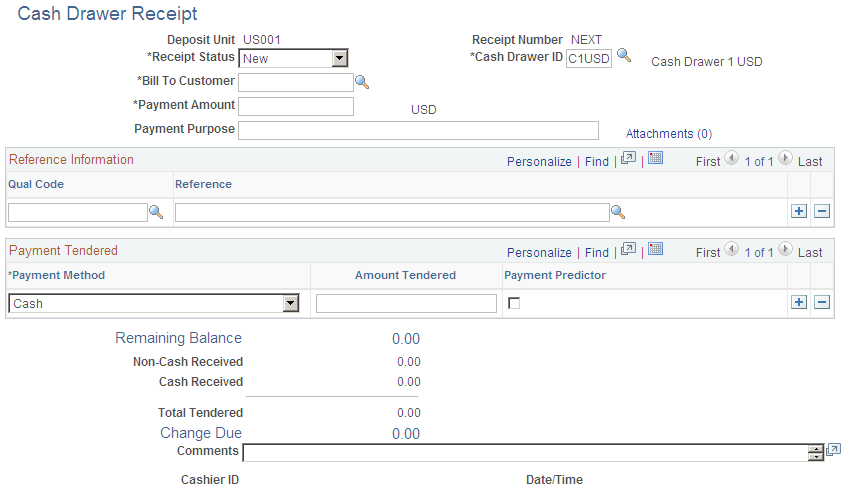Focus the Cash Drawer ID field C1USD
This screenshot has height=495, width=844.
[x=589, y=58]
